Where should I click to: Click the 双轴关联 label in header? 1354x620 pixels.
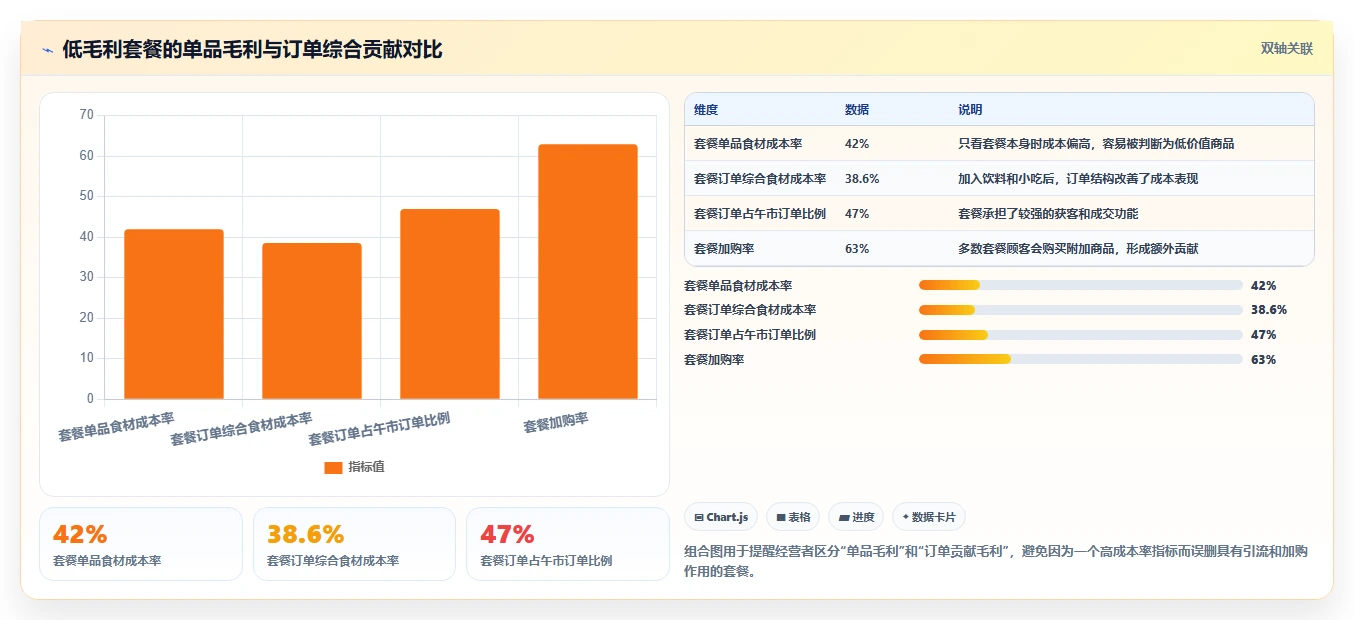(1286, 48)
